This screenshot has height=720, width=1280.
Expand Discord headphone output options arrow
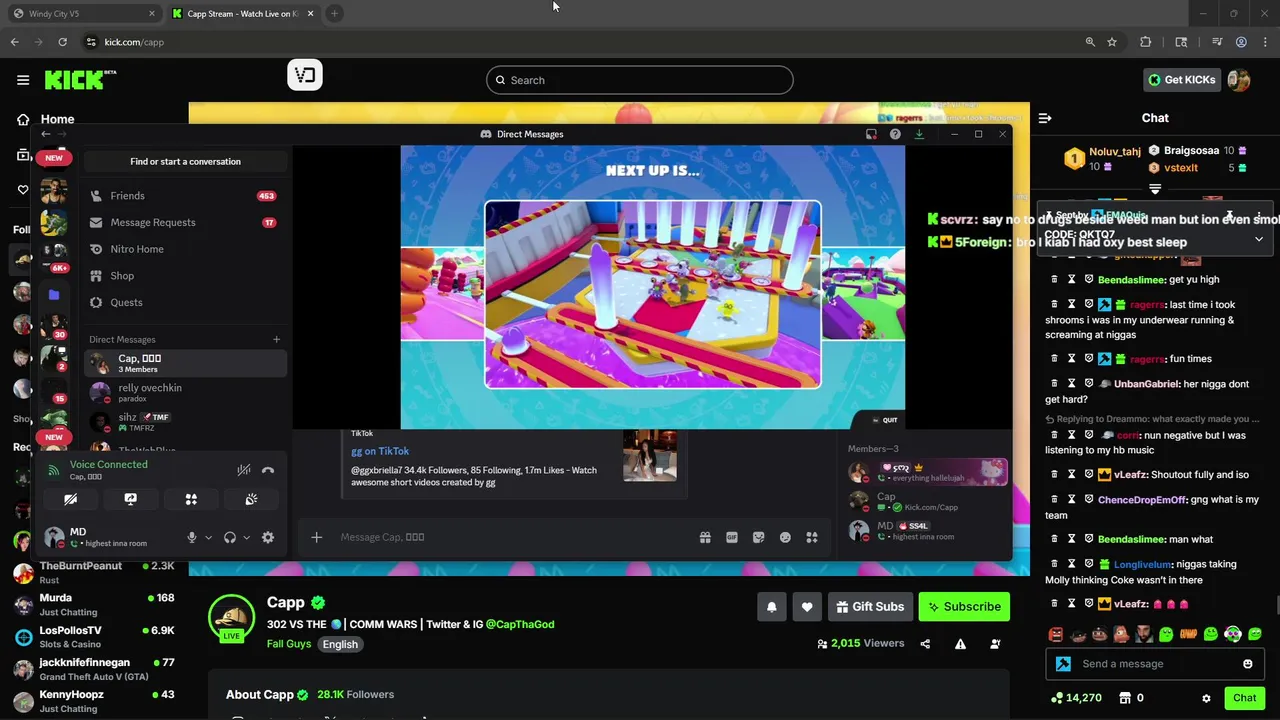(x=246, y=538)
